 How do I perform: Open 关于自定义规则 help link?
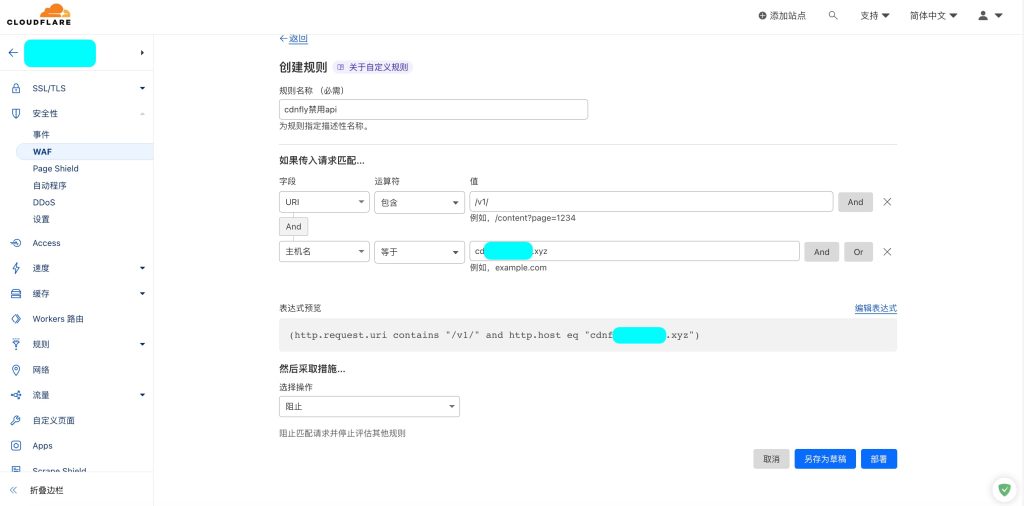tap(373, 67)
